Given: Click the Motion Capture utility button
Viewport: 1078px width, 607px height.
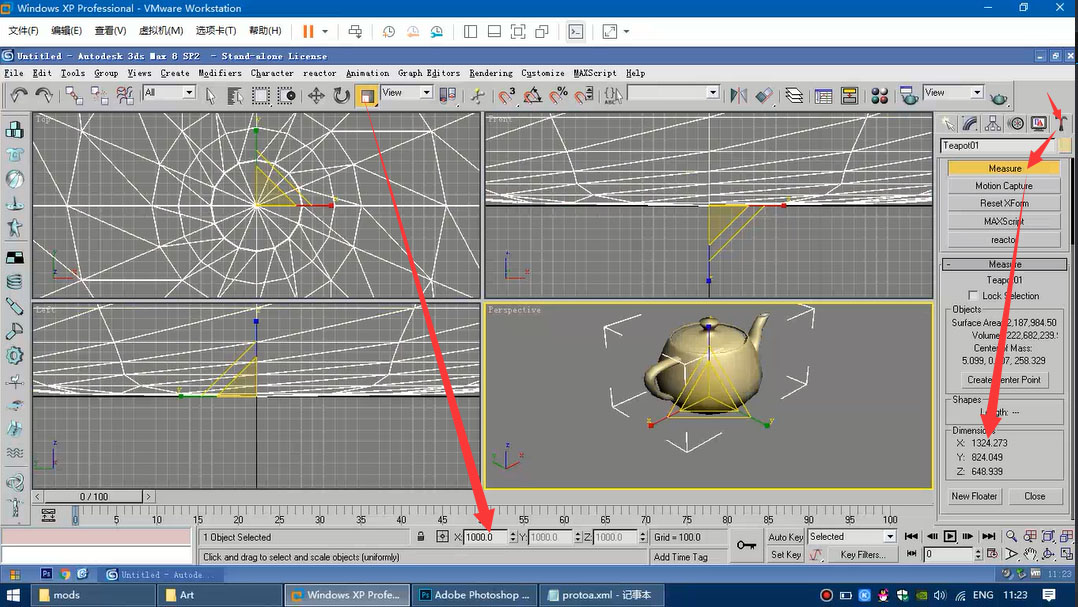Looking at the screenshot, I should pos(1004,186).
